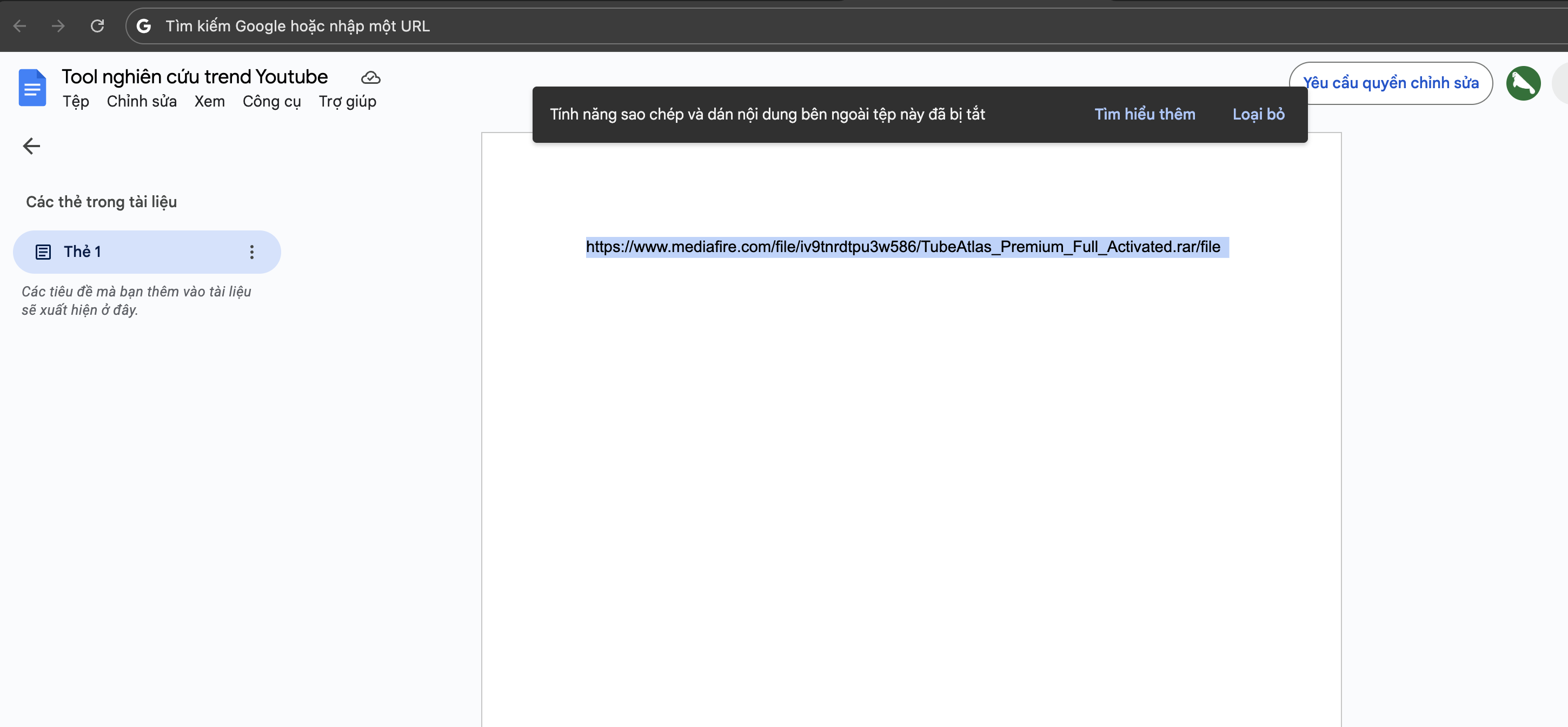This screenshot has width=1568, height=727.
Task: Open the Trợ giúp menu
Action: [x=347, y=102]
